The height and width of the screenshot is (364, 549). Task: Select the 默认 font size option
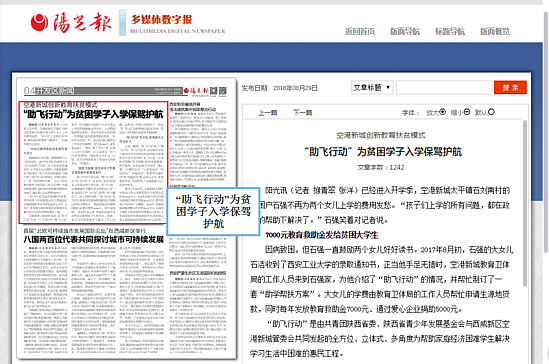tap(485, 112)
